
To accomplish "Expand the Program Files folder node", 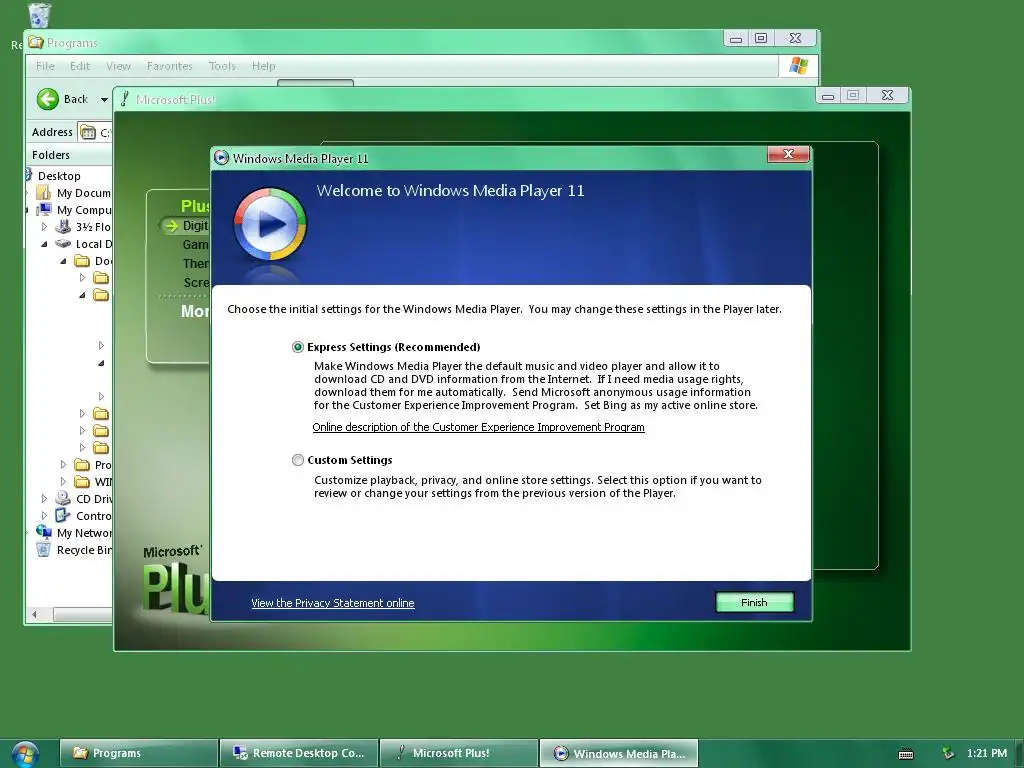I will point(63,464).
